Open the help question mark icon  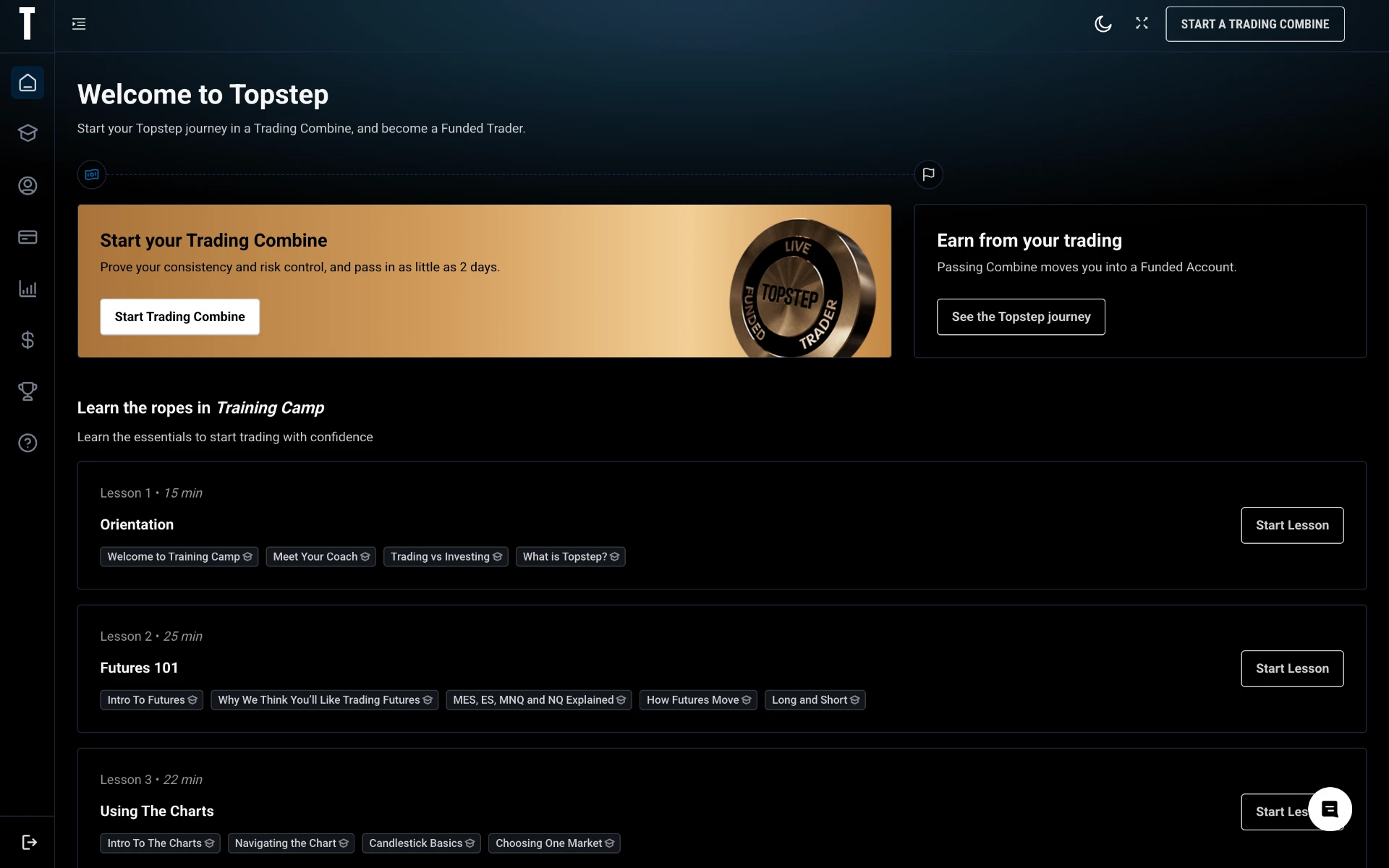27,443
